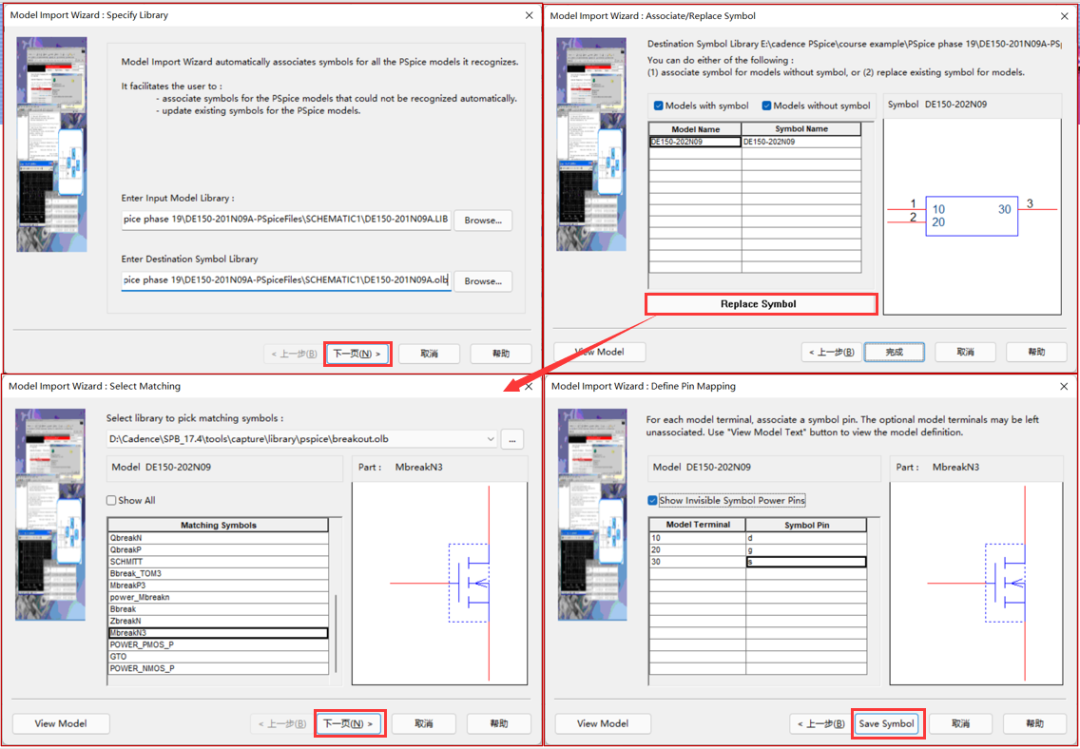Click 完成 in the Associate/Replace Symbol dialog

pyautogui.click(x=894, y=352)
